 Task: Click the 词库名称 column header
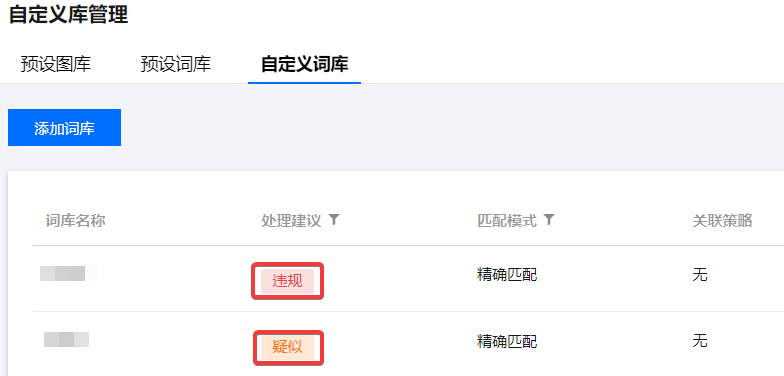(76, 220)
